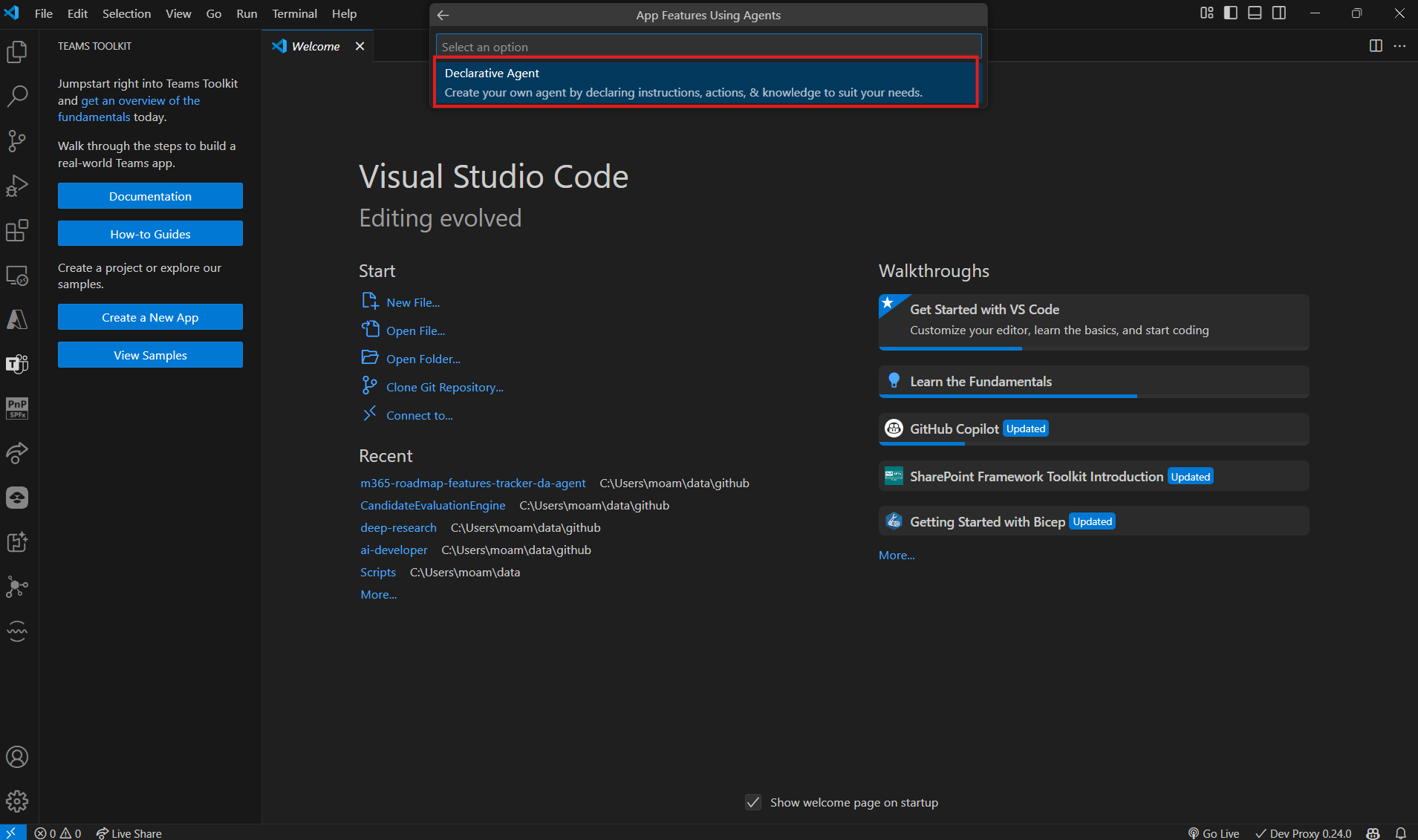This screenshot has width=1418, height=840.
Task: Select the Declarative Agent option
Action: pyautogui.click(x=706, y=82)
